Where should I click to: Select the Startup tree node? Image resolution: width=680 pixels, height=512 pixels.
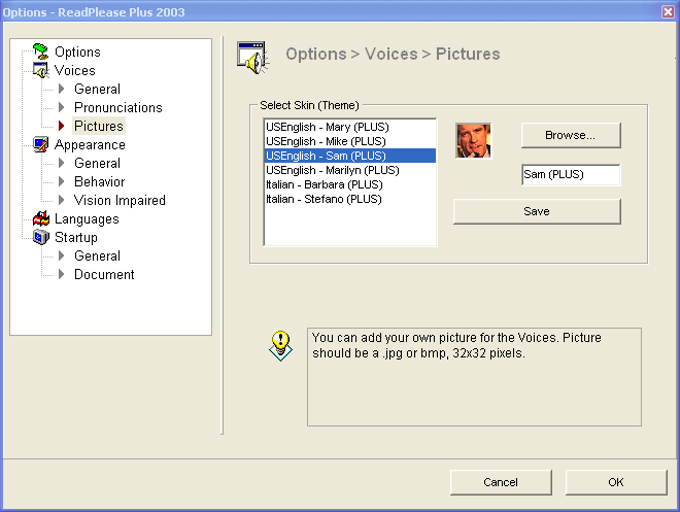[x=76, y=238]
